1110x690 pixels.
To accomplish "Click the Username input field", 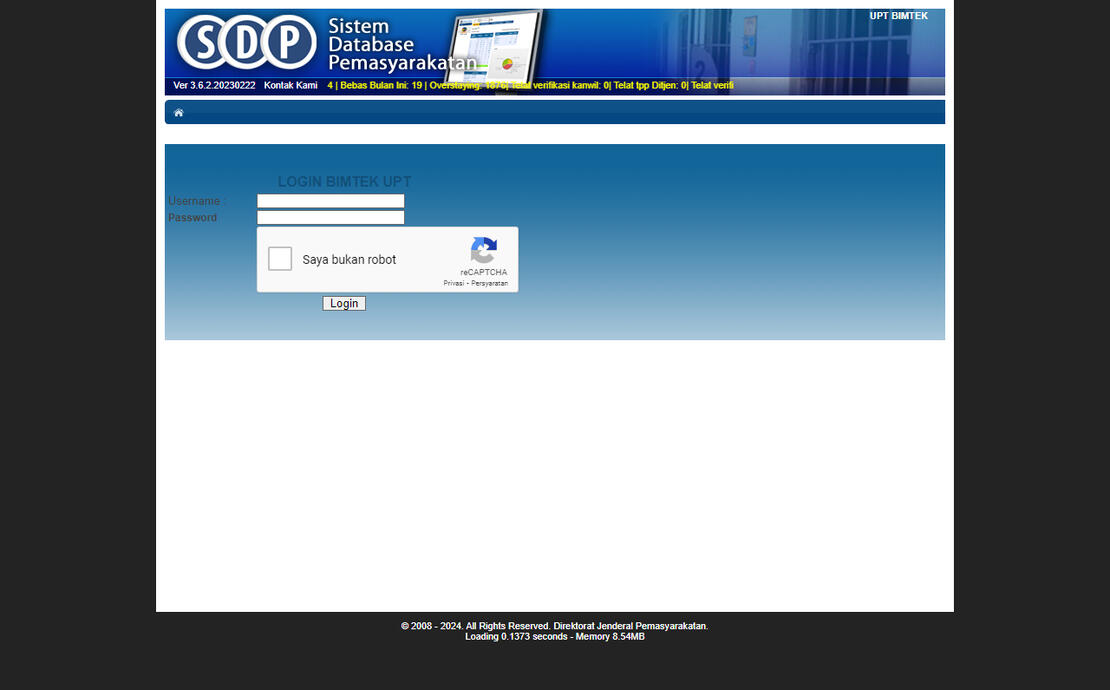I will click(x=330, y=200).
